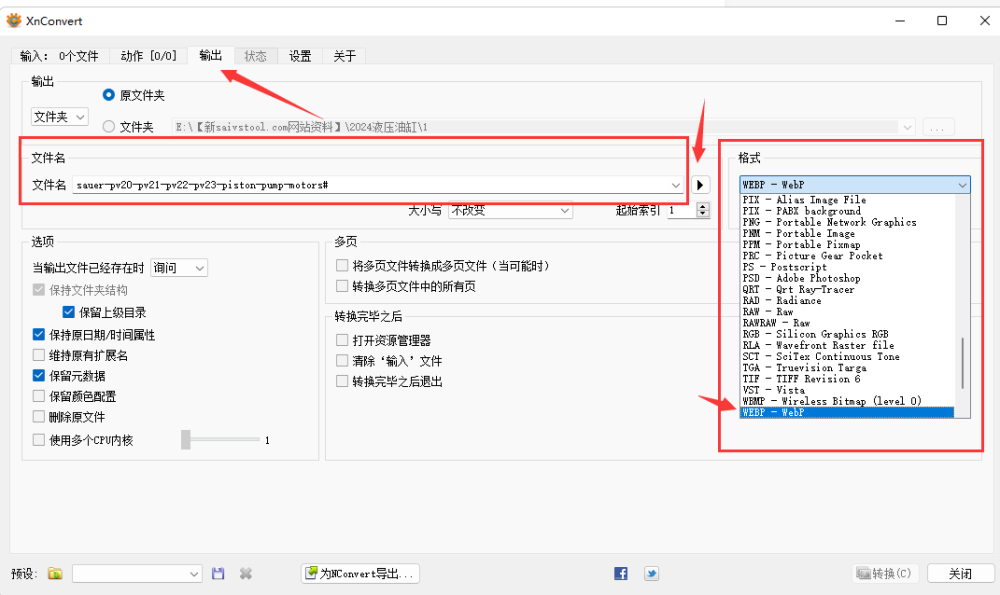The height and width of the screenshot is (595, 1000).
Task: Enable 使用多个CPU内核 checkbox
Action: pyautogui.click(x=39, y=439)
